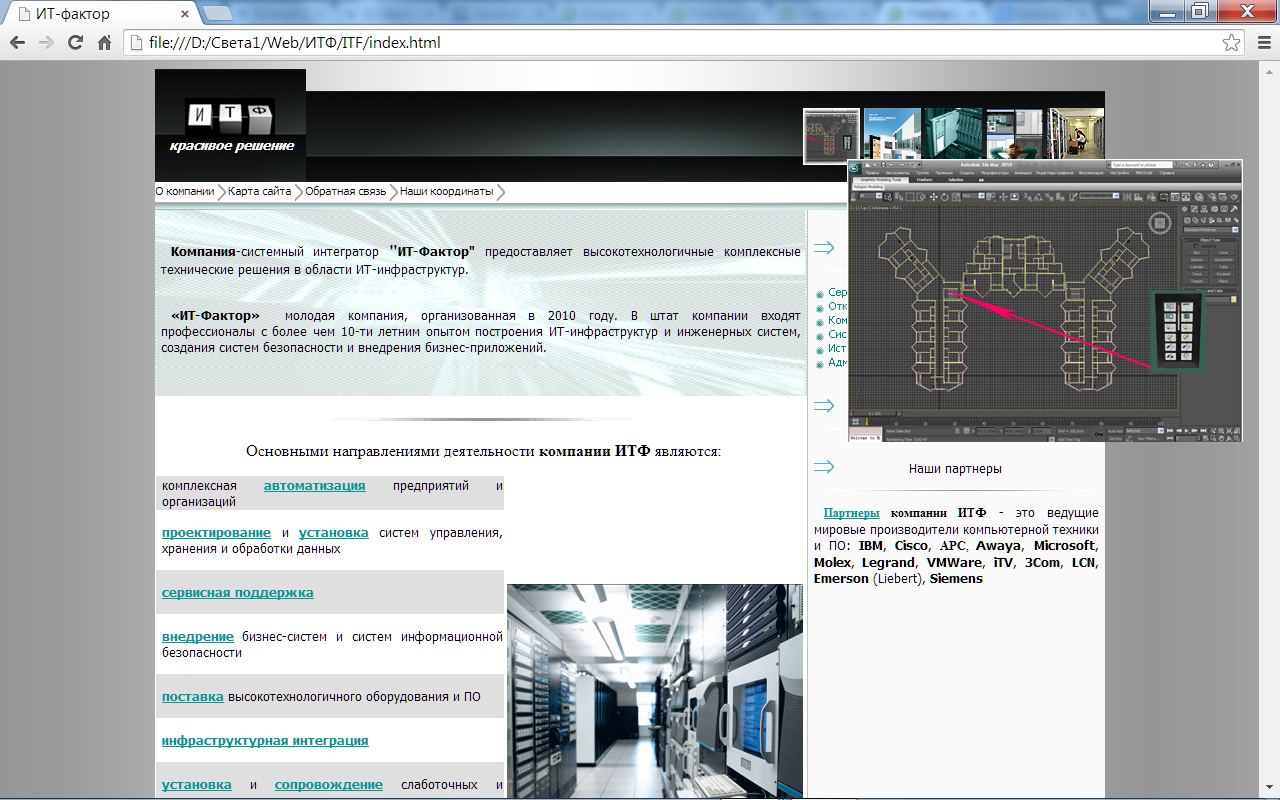Screen dimensions: 1280x800
Task: Click the Наши партнеры heading
Action: (955, 468)
